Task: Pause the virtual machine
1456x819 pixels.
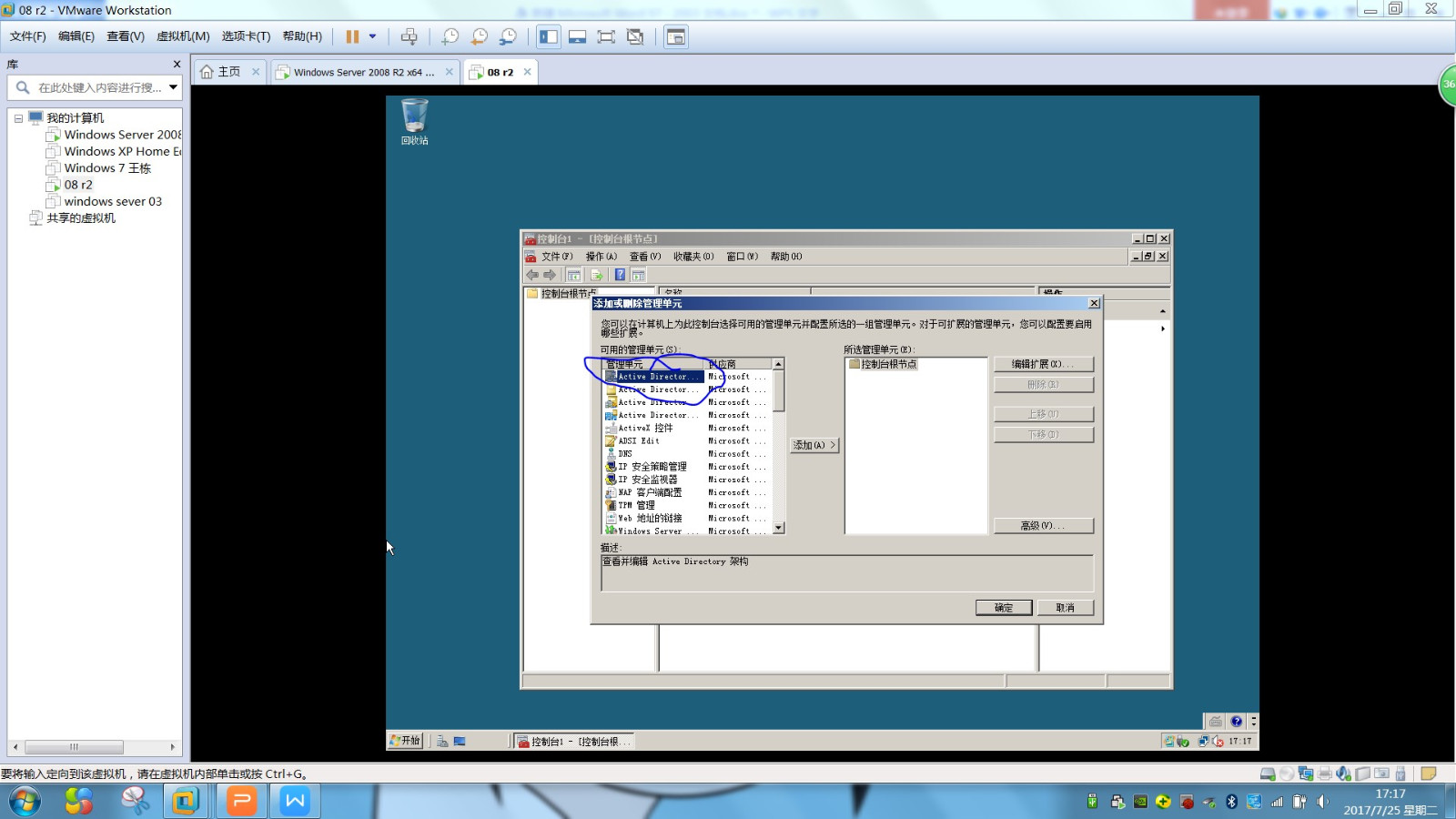Action: click(x=352, y=36)
